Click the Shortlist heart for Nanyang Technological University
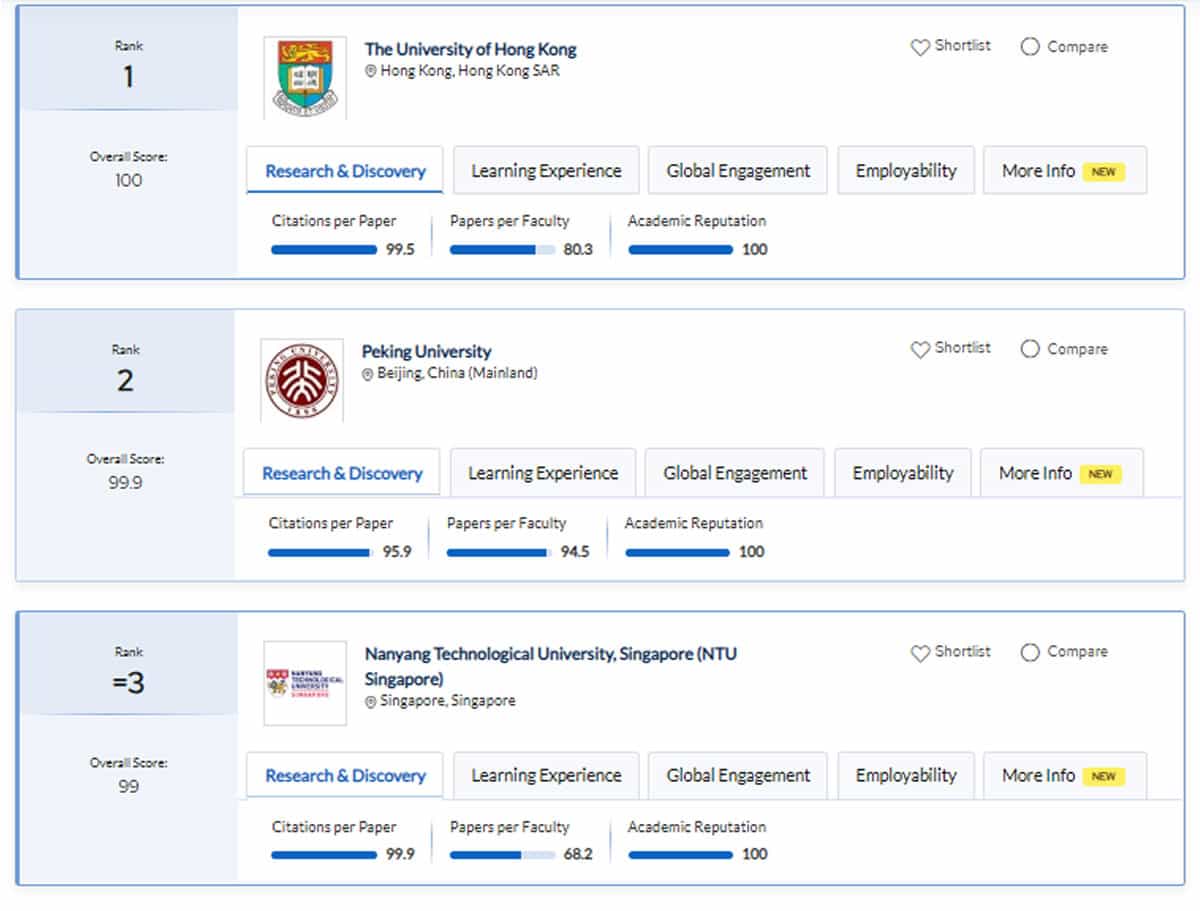The image size is (1200, 911). [920, 653]
